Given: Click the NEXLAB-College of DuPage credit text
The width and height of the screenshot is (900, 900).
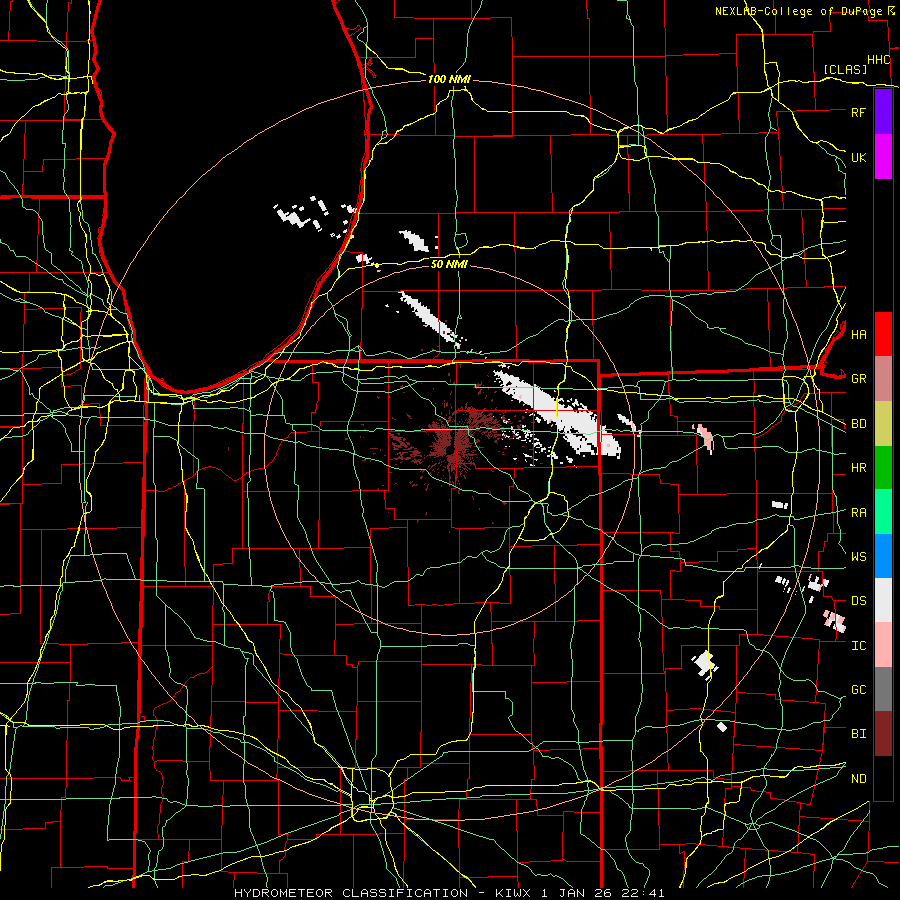Looking at the screenshot, I should pos(799,11).
